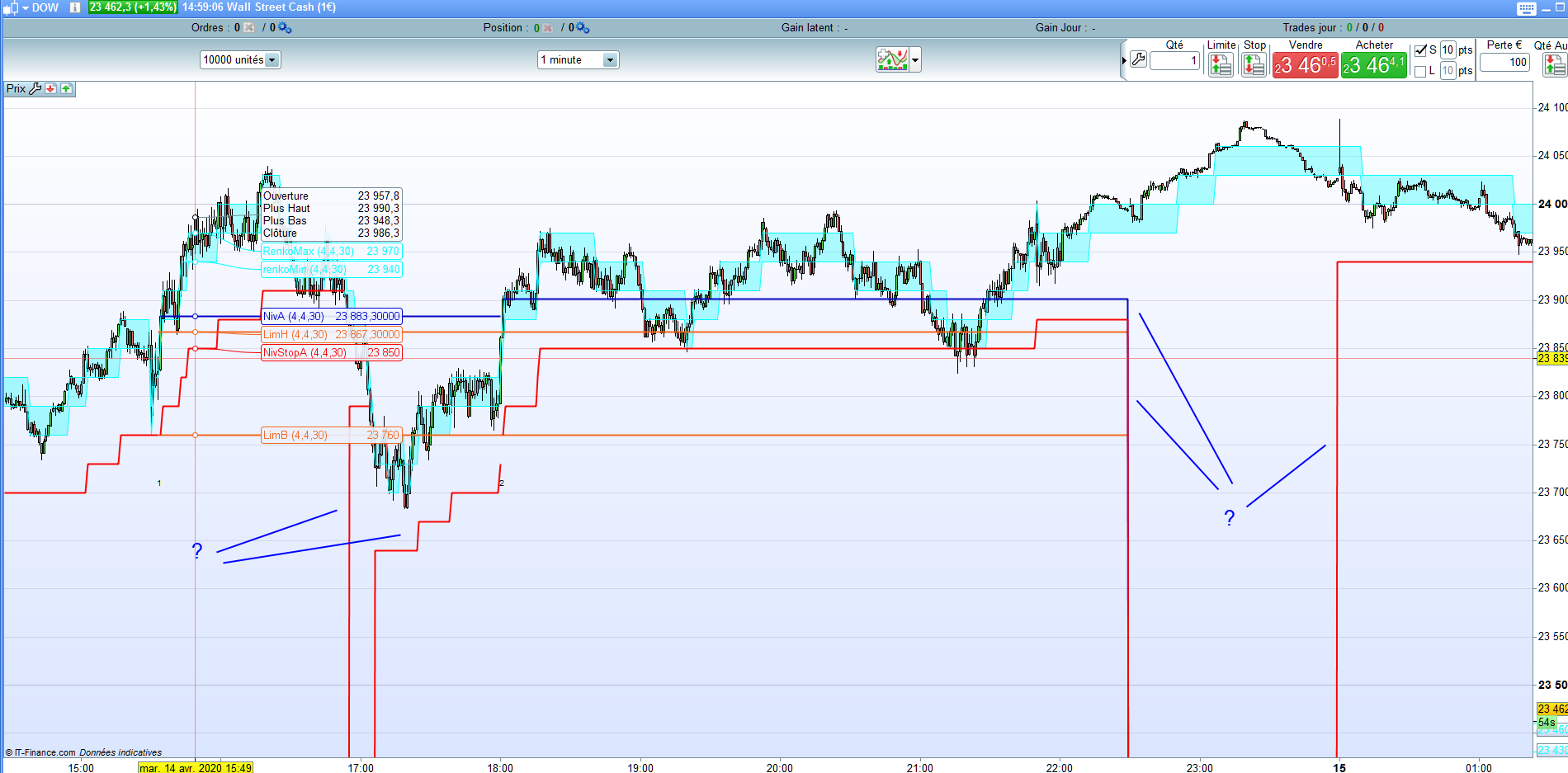1568x773 pixels.
Task: Click the Ouverture value 23 957,8
Action: pos(378,196)
